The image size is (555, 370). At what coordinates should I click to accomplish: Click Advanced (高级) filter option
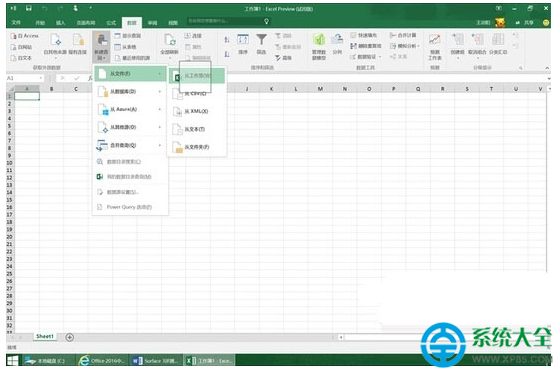coord(284,58)
